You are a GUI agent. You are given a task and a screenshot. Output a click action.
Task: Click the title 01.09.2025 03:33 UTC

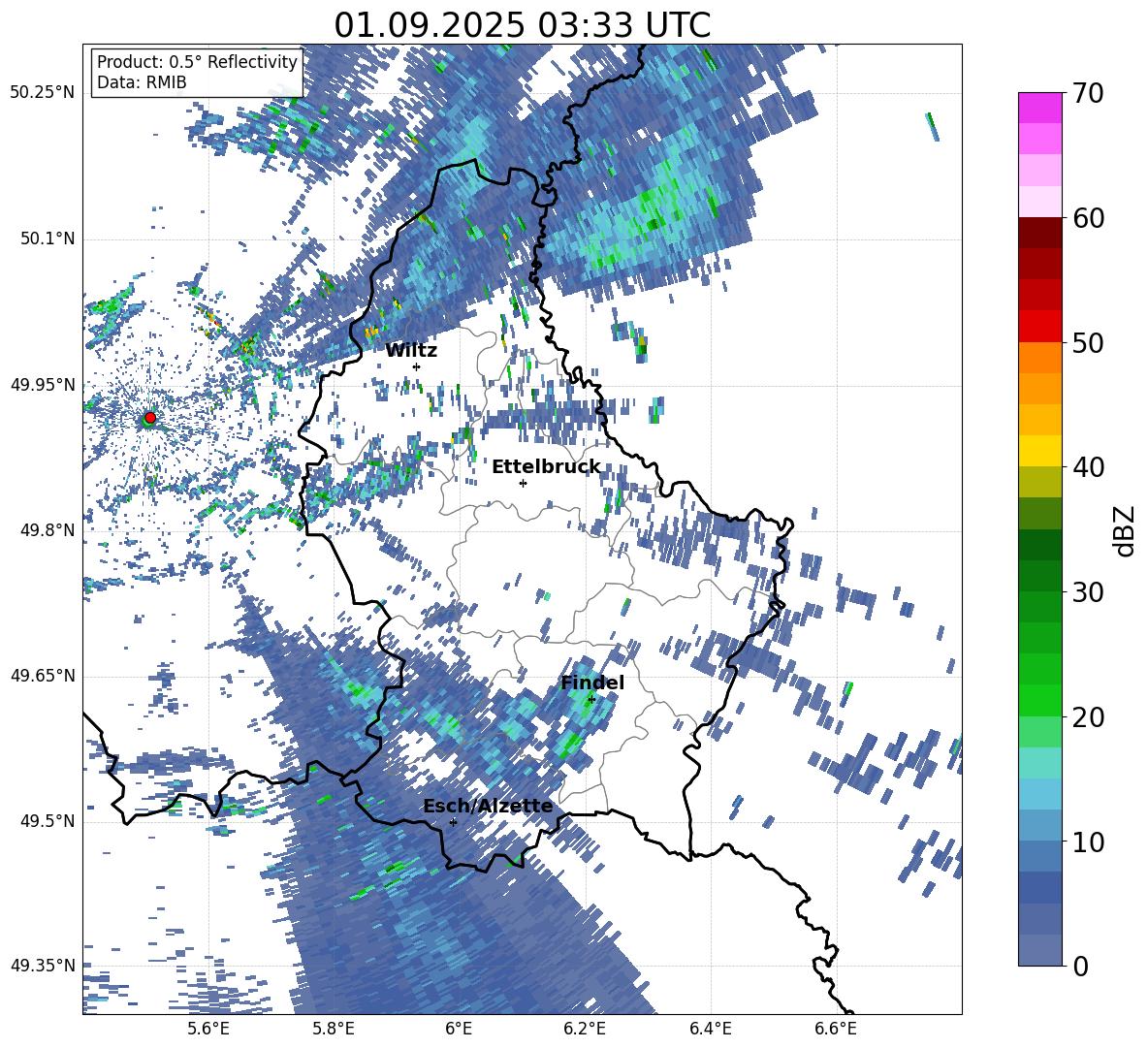pos(522,25)
